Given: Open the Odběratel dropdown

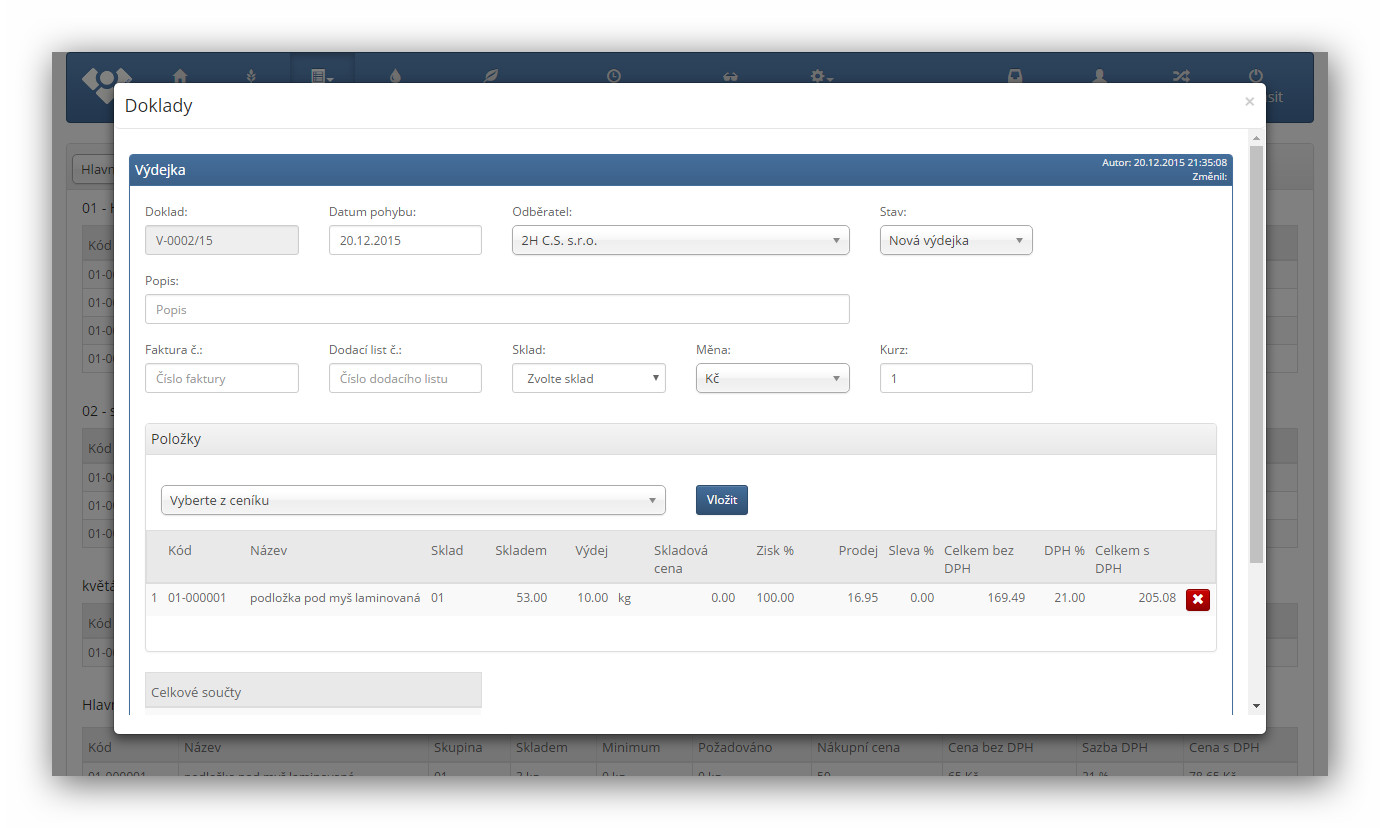Looking at the screenshot, I should point(680,240).
